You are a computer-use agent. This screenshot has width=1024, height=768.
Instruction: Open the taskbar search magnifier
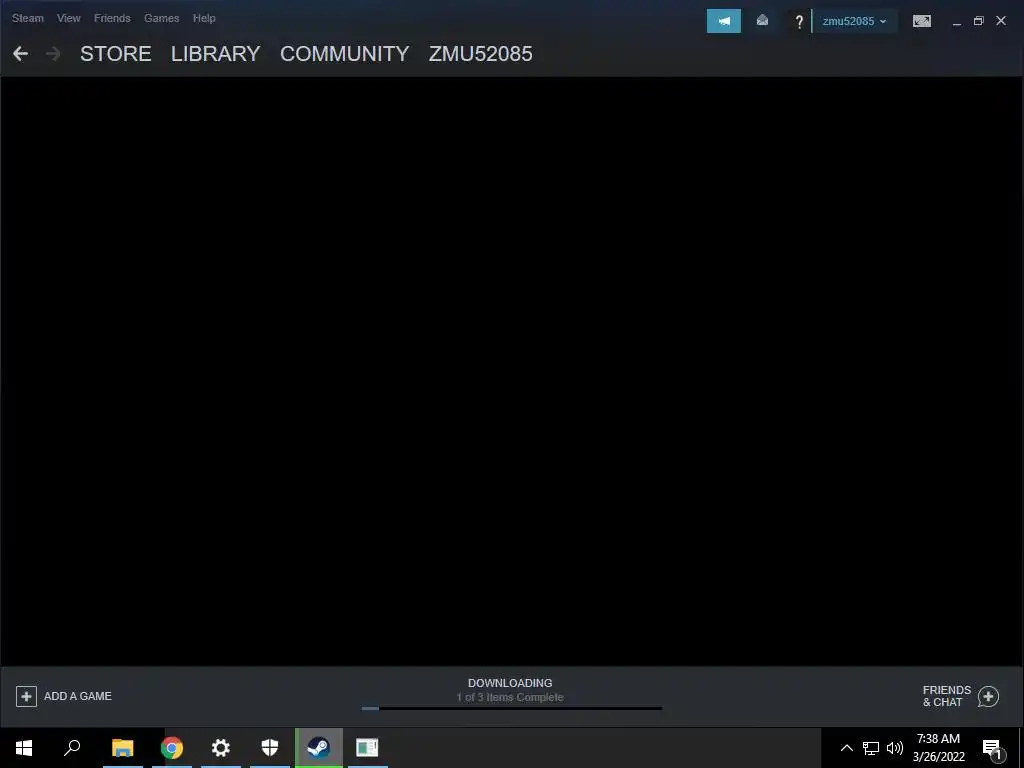pyautogui.click(x=72, y=748)
